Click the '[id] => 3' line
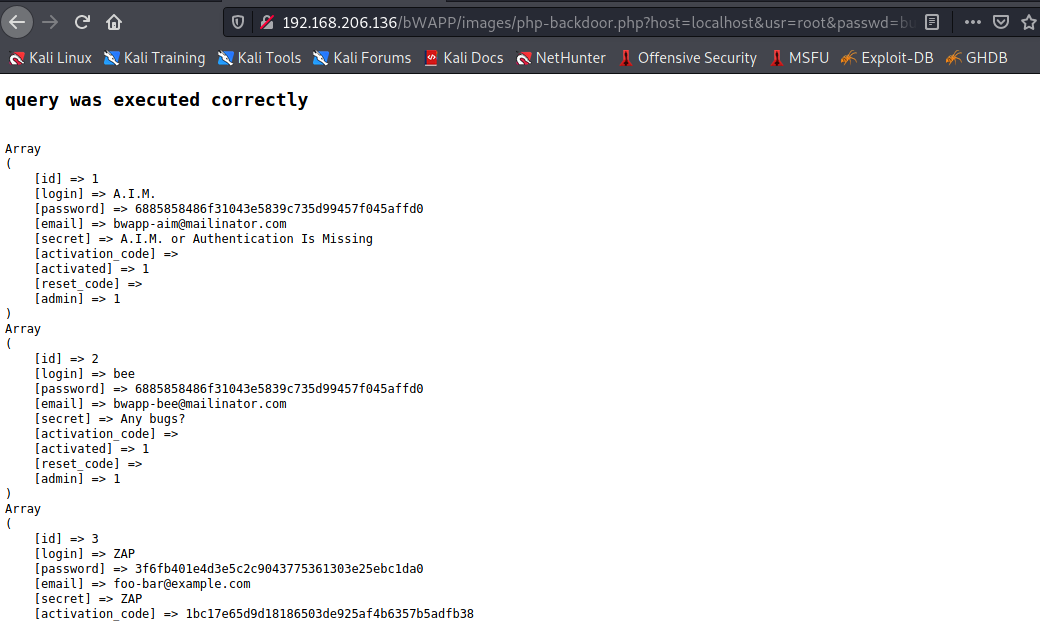 click(x=66, y=539)
